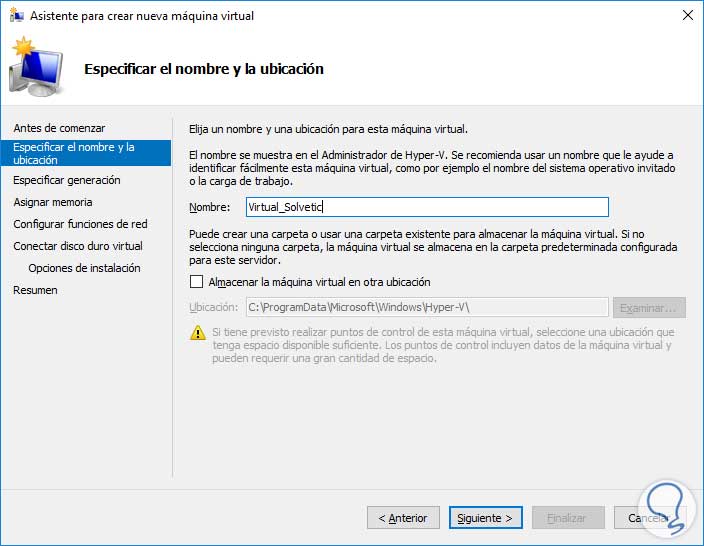
Task: Click the Ubicación: label
Action: 213,308
